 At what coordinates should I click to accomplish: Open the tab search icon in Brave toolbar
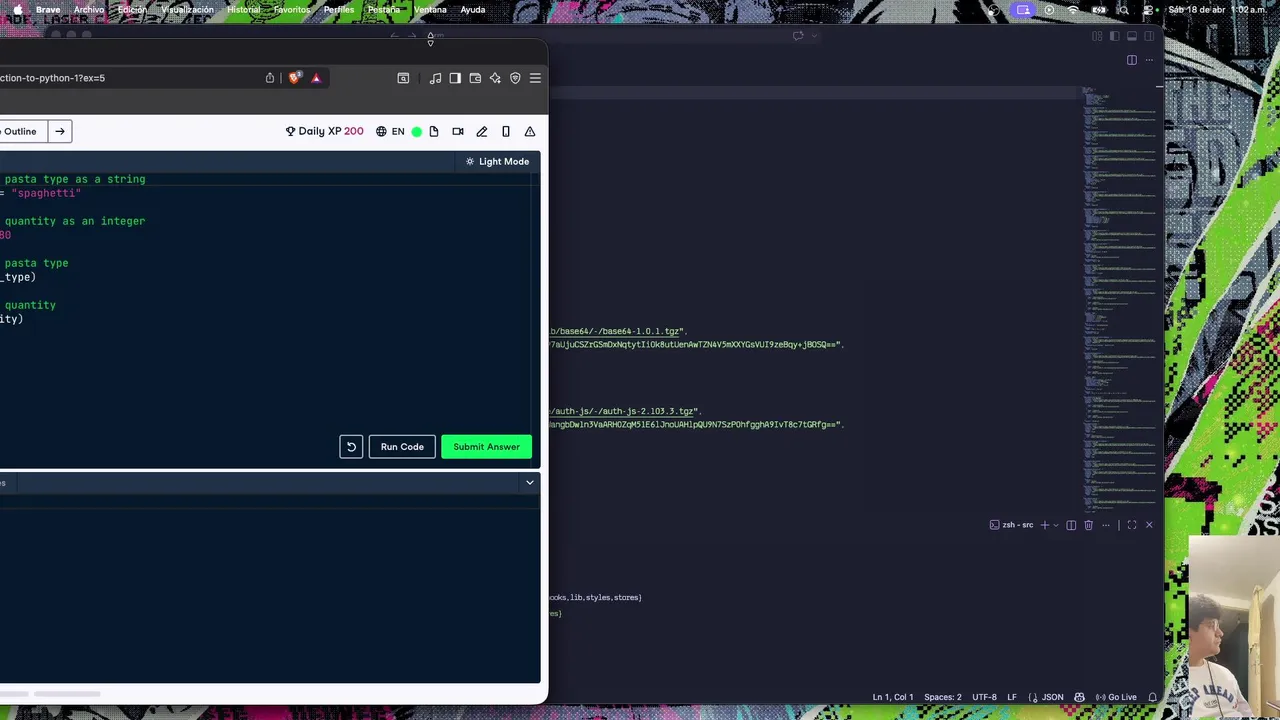click(x=403, y=78)
